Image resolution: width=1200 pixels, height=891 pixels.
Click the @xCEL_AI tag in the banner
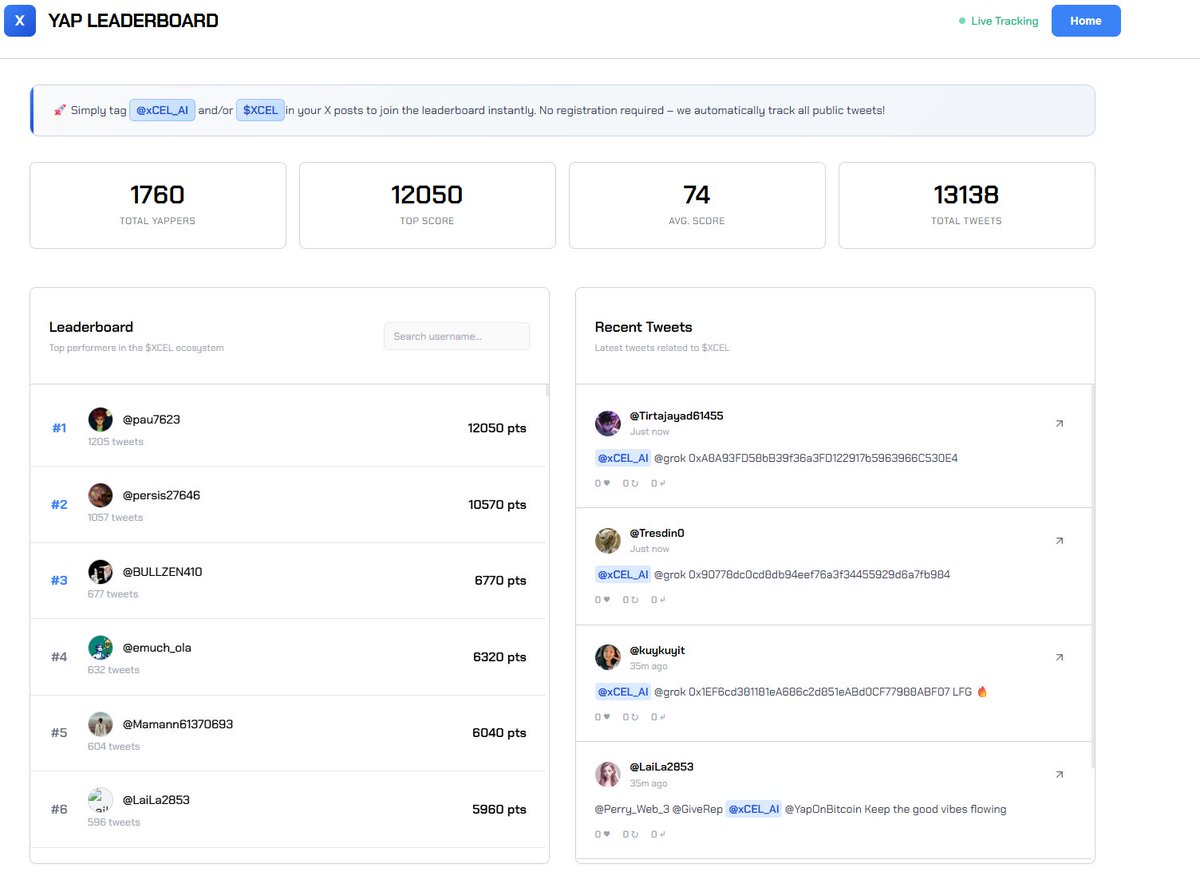click(x=162, y=110)
